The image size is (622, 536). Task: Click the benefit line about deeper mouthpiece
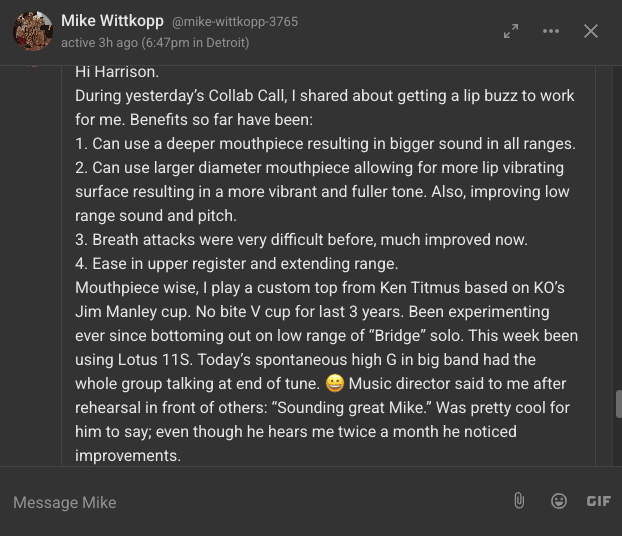[325, 144]
